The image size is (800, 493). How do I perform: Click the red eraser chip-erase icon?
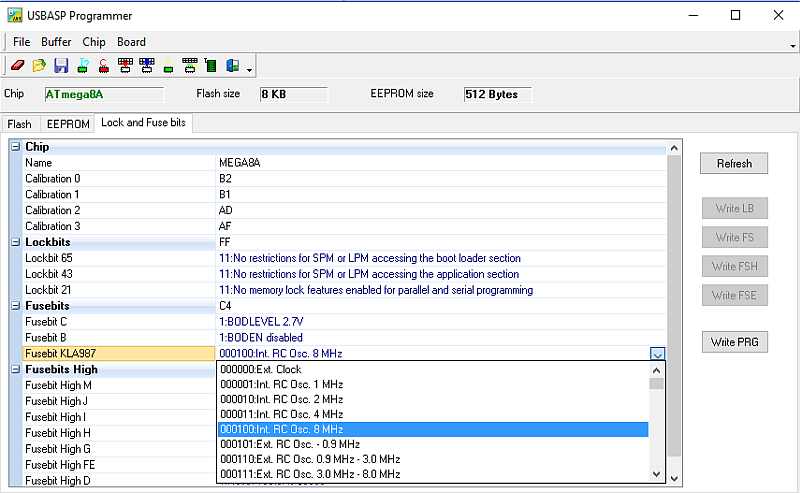pos(17,65)
